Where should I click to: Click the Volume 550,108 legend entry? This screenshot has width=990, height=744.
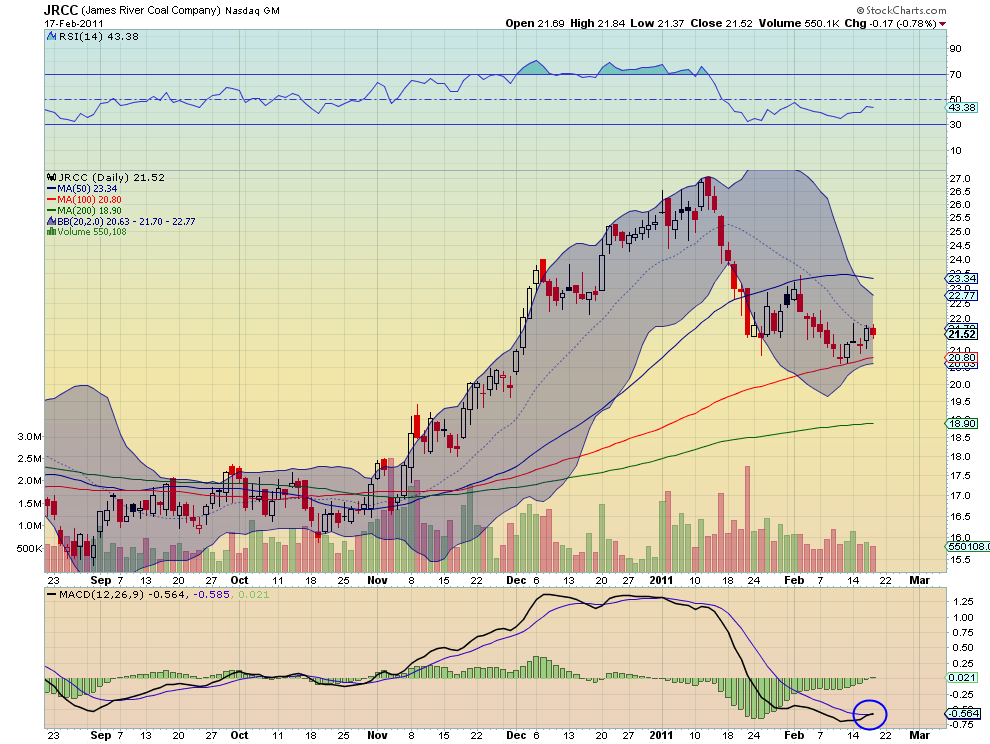point(92,232)
